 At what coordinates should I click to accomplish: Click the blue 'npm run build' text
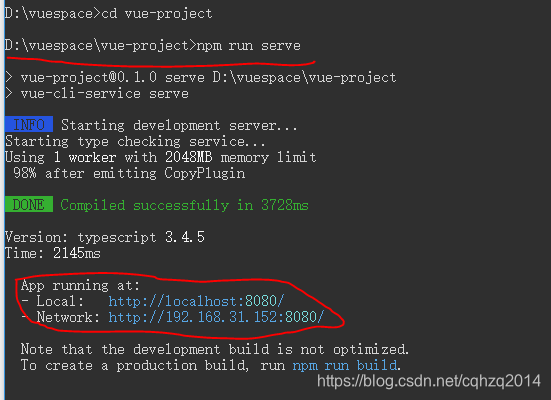coord(345,366)
